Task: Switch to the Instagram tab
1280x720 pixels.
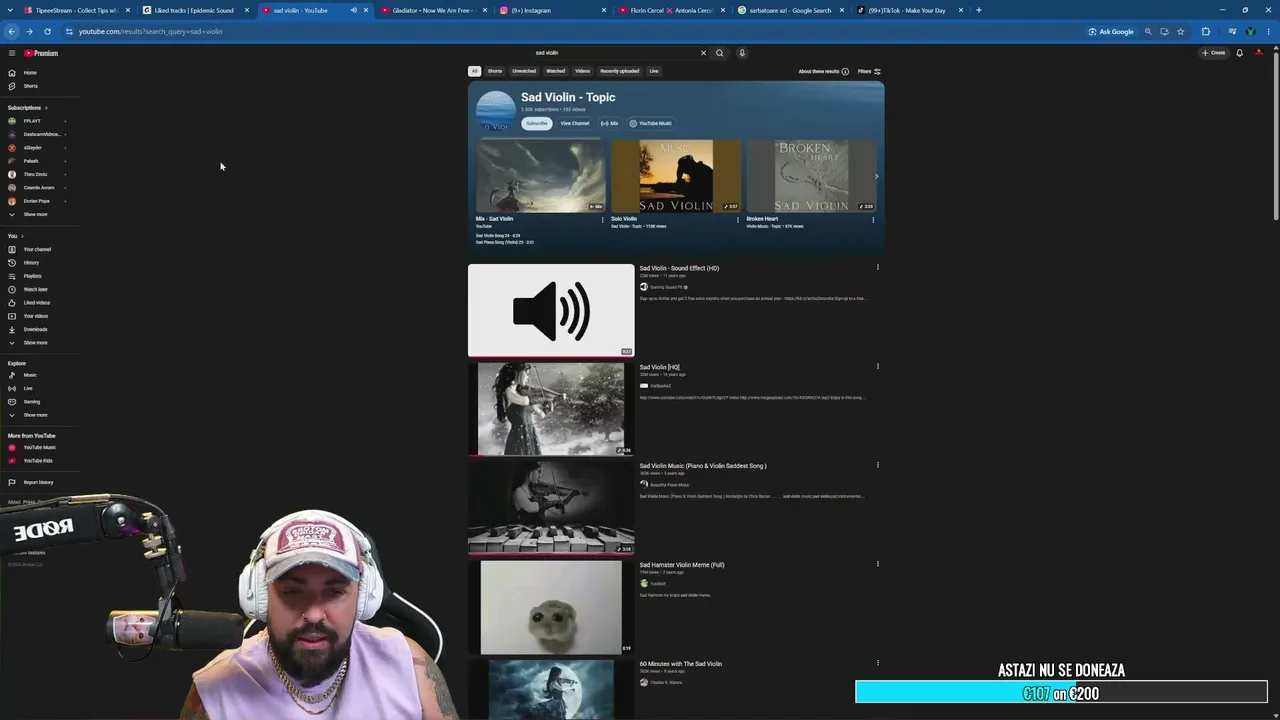Action: pyautogui.click(x=551, y=10)
